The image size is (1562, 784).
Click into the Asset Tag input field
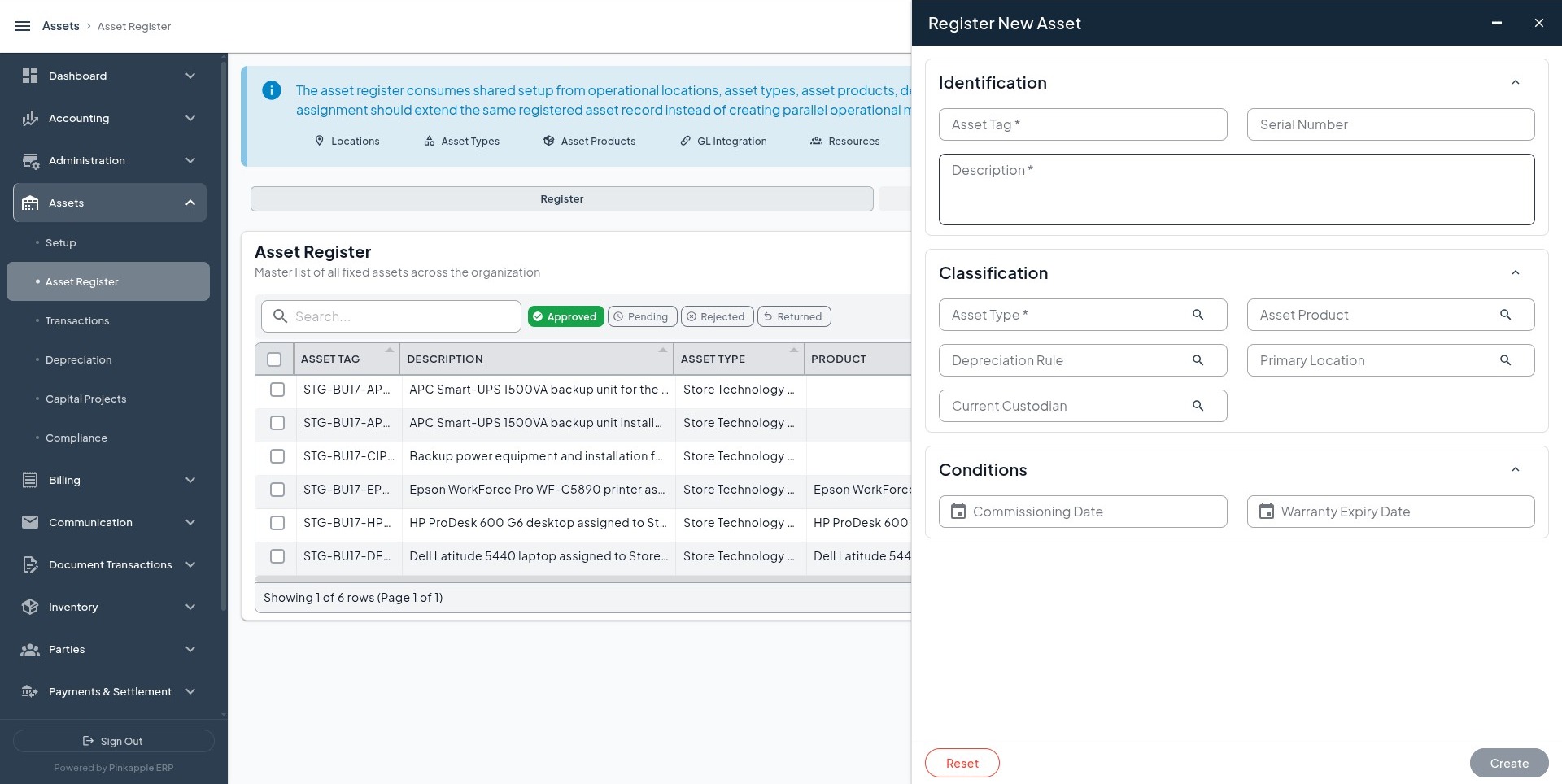[x=1083, y=124]
